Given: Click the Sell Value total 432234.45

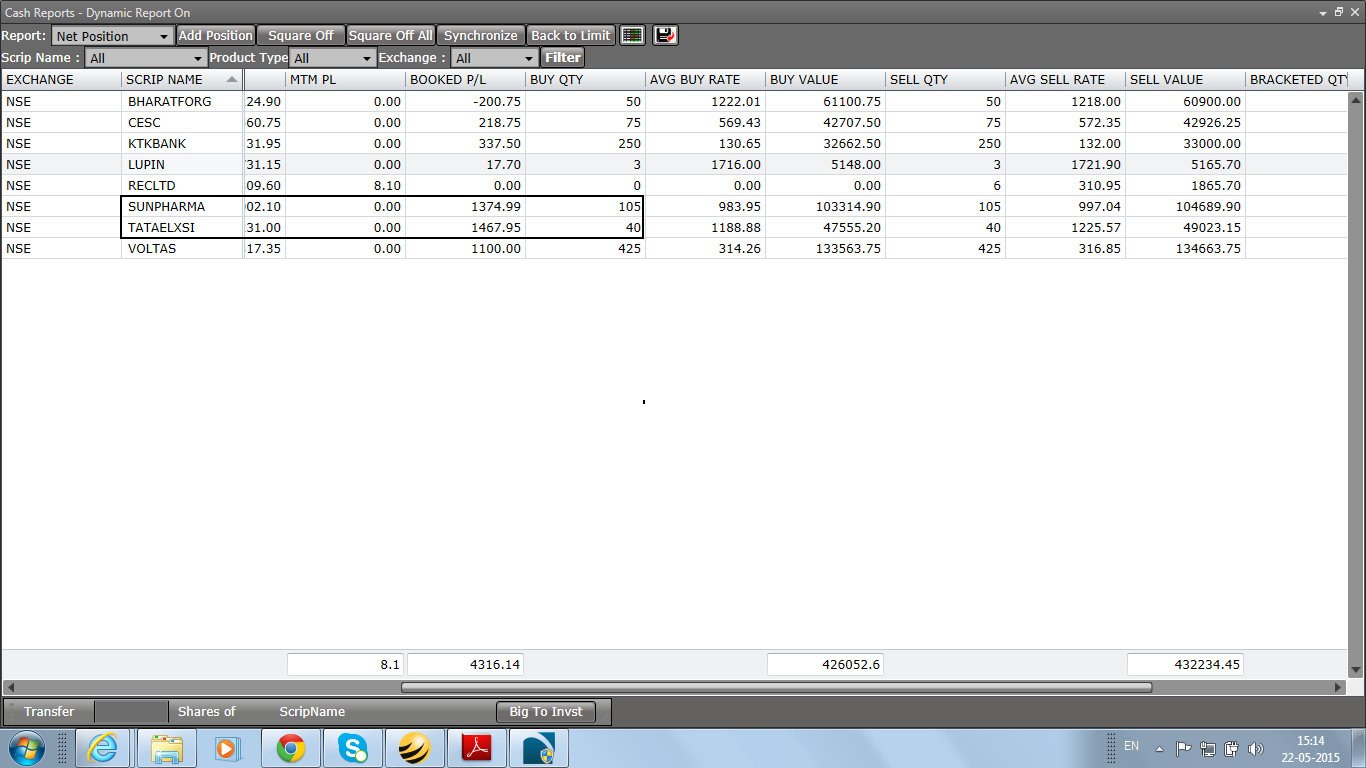Looking at the screenshot, I should tap(1185, 664).
